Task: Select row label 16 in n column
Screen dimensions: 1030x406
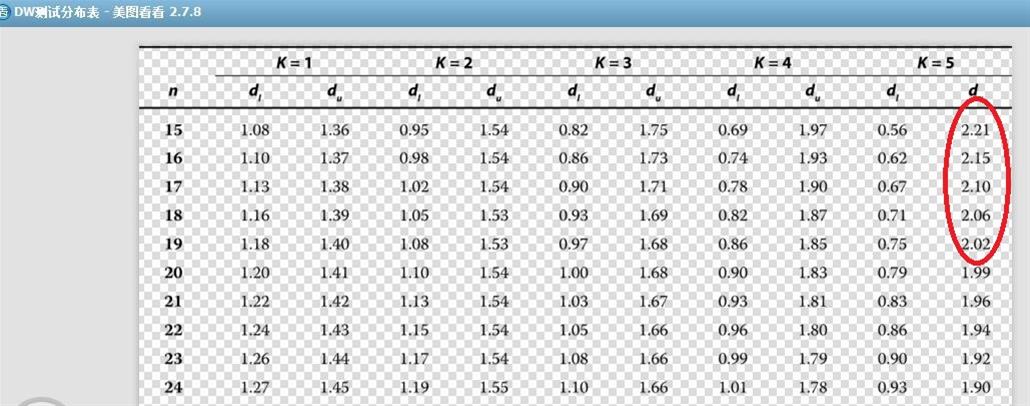Action: pyautogui.click(x=173, y=158)
